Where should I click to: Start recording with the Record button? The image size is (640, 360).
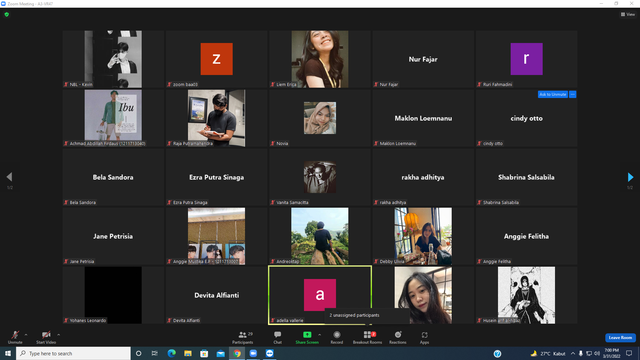337,337
